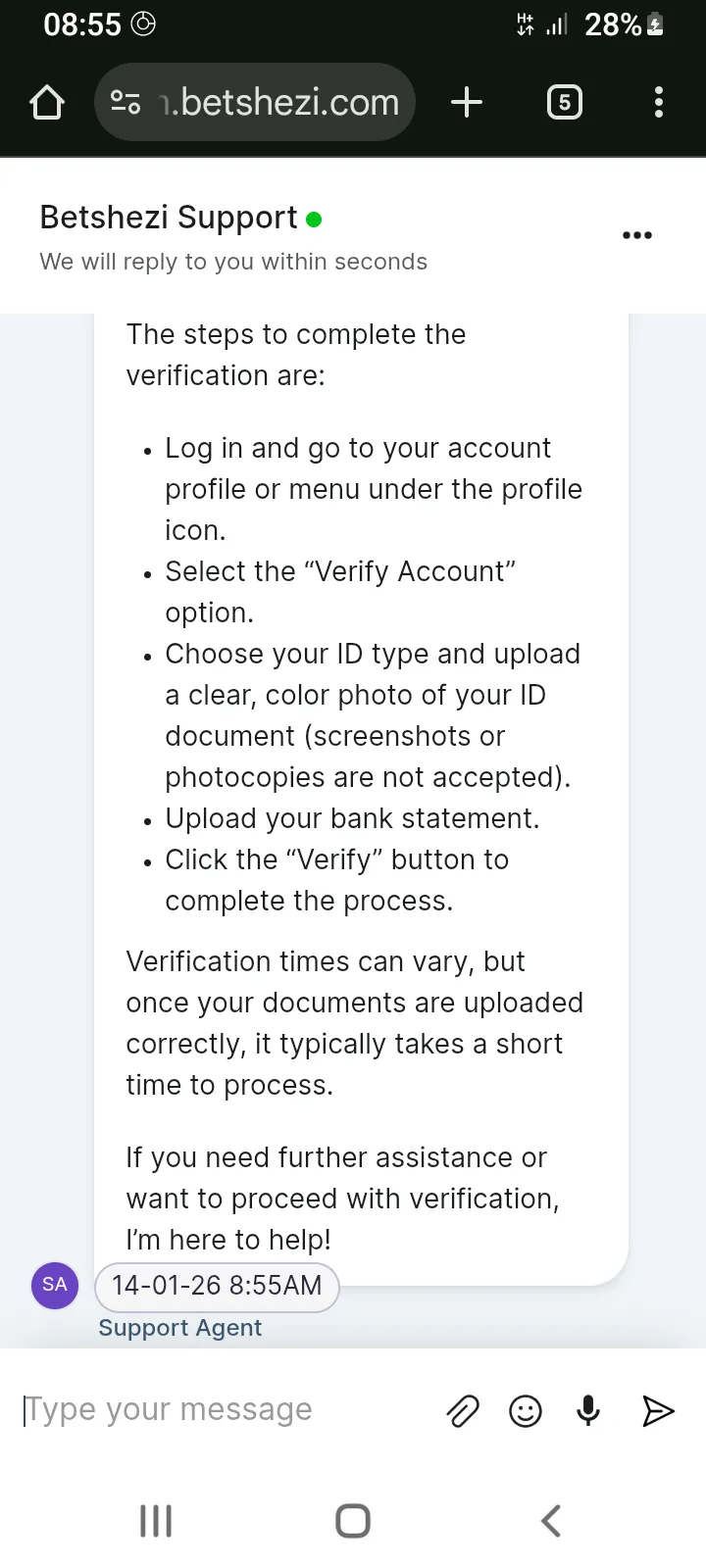Tap the 14-01-26 8:55AM timestamp chip

click(x=217, y=1286)
